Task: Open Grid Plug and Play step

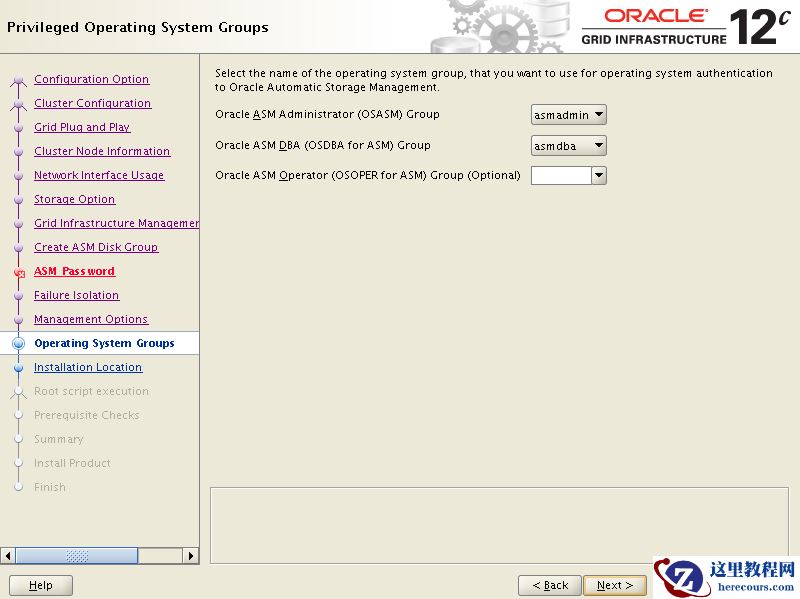Action: (82, 127)
